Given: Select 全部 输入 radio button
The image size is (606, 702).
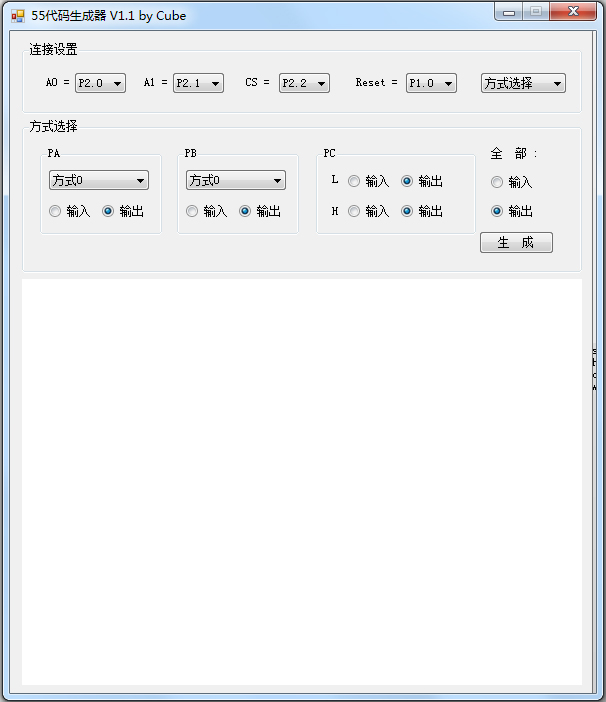Looking at the screenshot, I should click(498, 182).
